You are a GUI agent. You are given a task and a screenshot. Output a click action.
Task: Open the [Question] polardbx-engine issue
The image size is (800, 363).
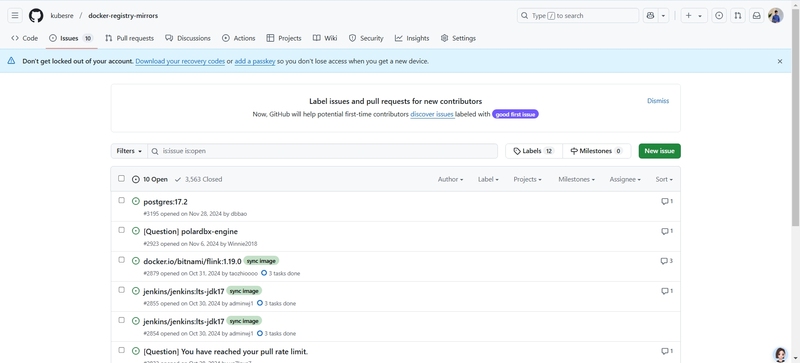[190, 232]
